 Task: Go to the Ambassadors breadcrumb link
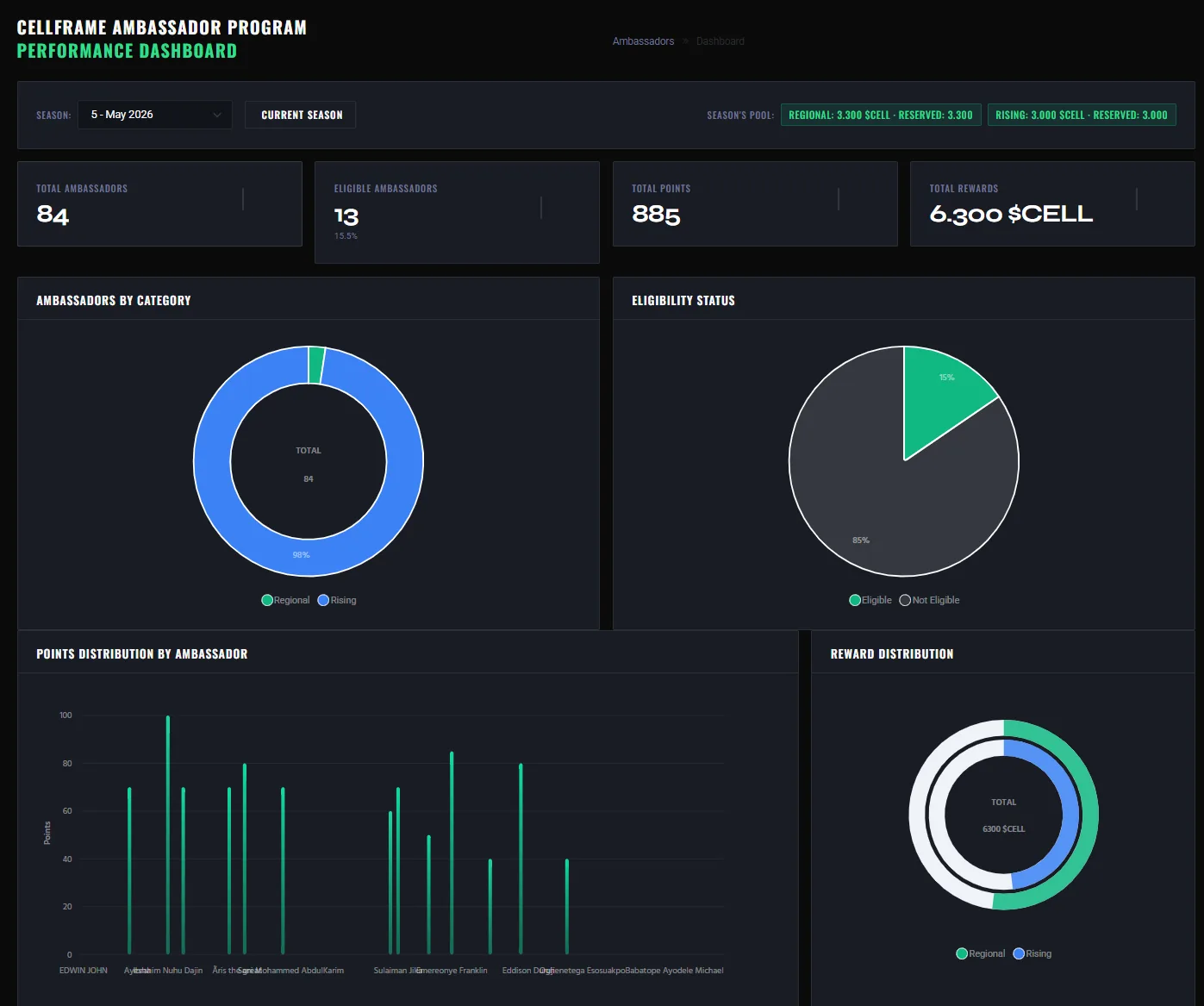(x=643, y=41)
